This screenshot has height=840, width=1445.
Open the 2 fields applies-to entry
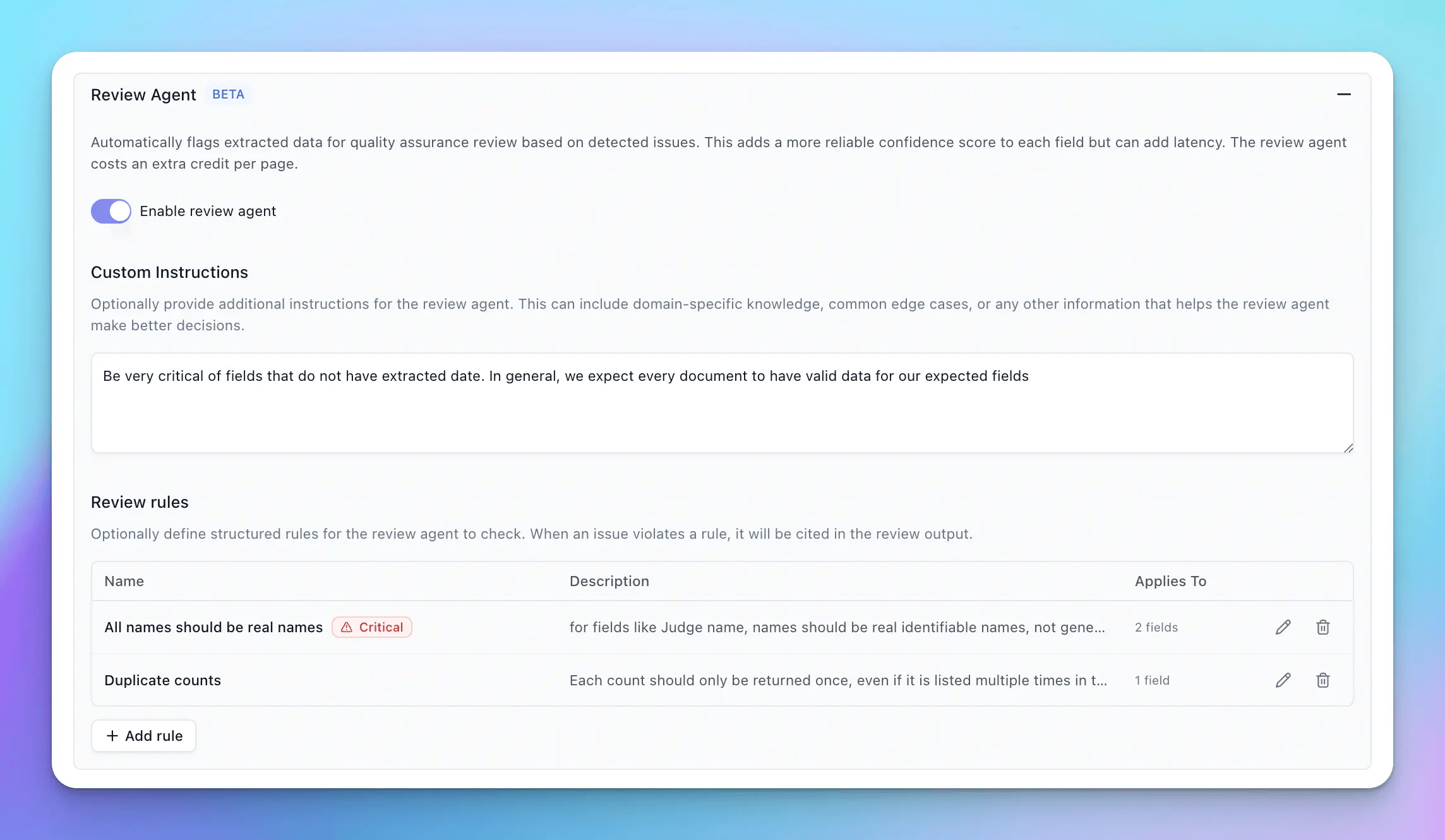[x=1156, y=627]
